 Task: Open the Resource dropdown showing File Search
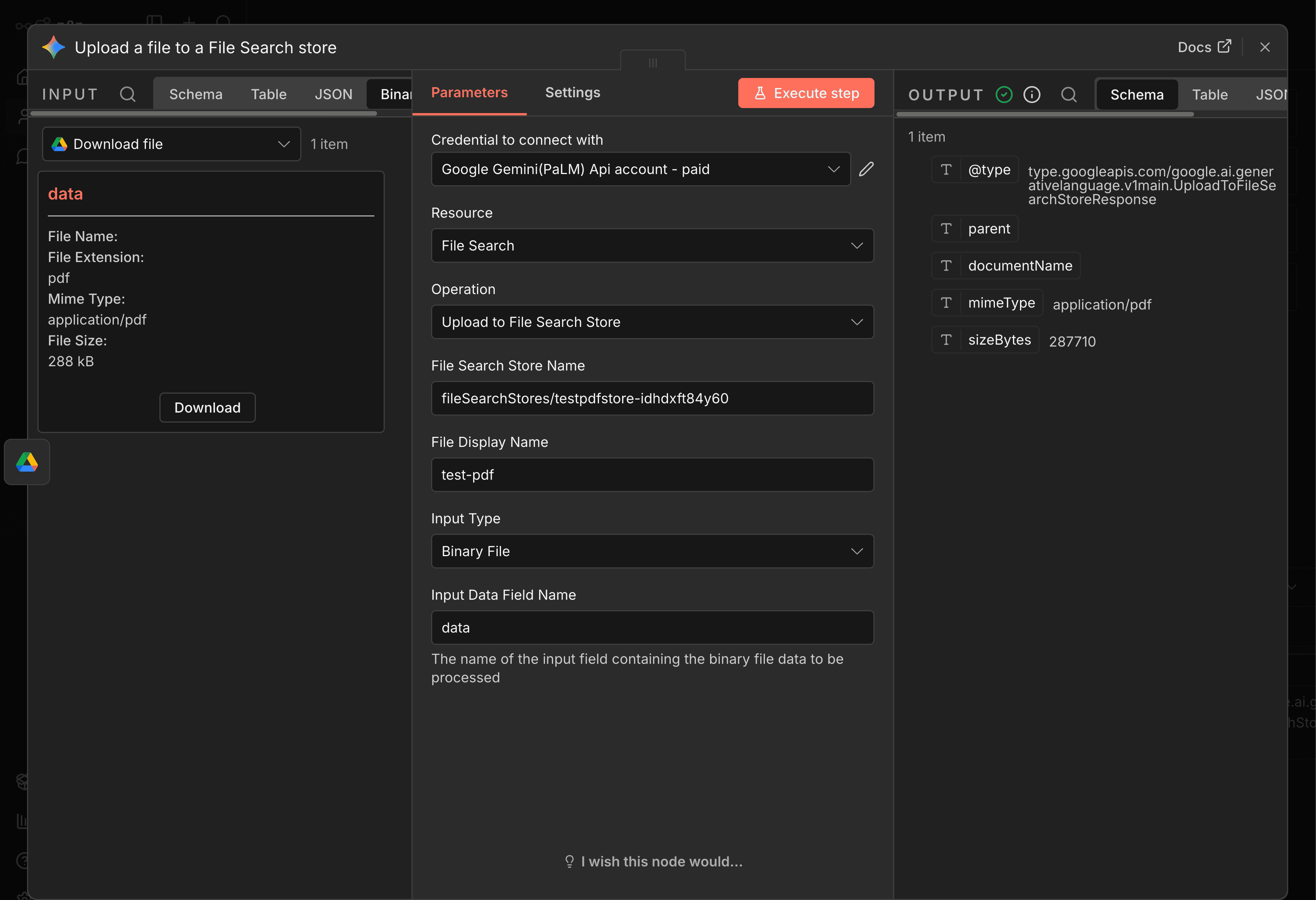(x=652, y=246)
